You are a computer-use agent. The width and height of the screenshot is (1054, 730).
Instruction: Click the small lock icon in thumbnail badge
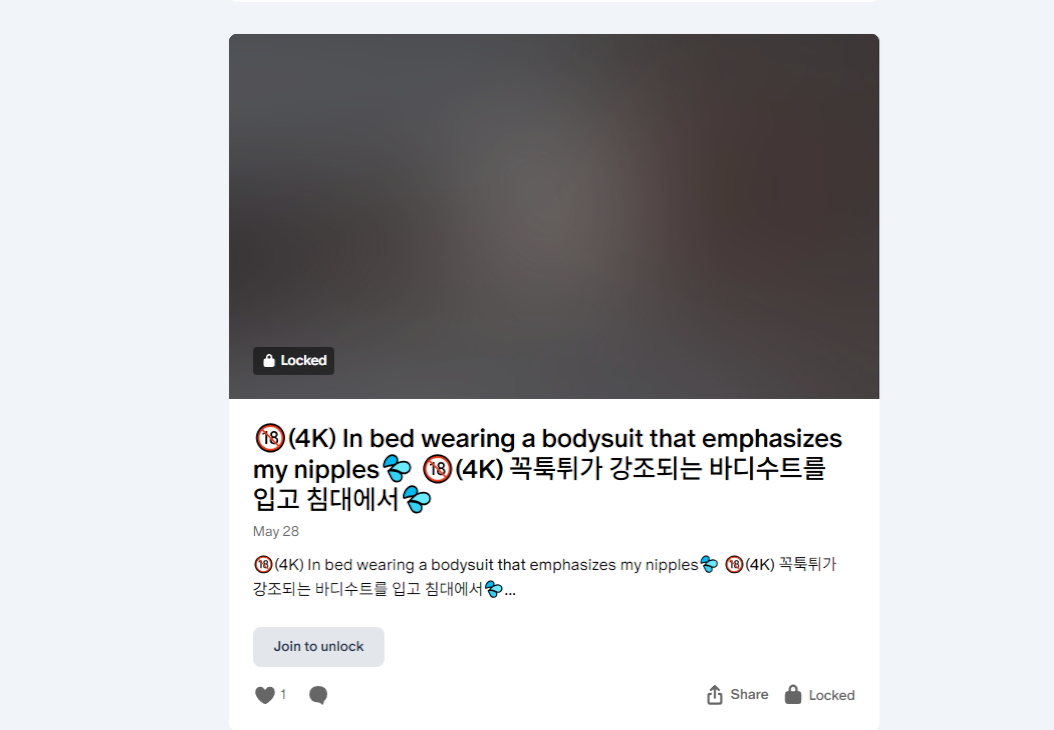pos(269,361)
